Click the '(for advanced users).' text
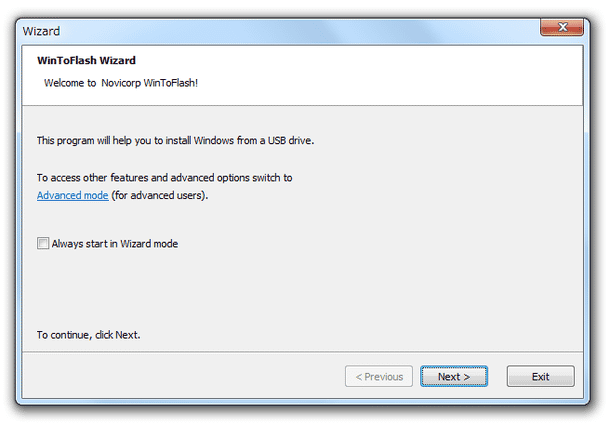610x425 pixels. (x=160, y=195)
